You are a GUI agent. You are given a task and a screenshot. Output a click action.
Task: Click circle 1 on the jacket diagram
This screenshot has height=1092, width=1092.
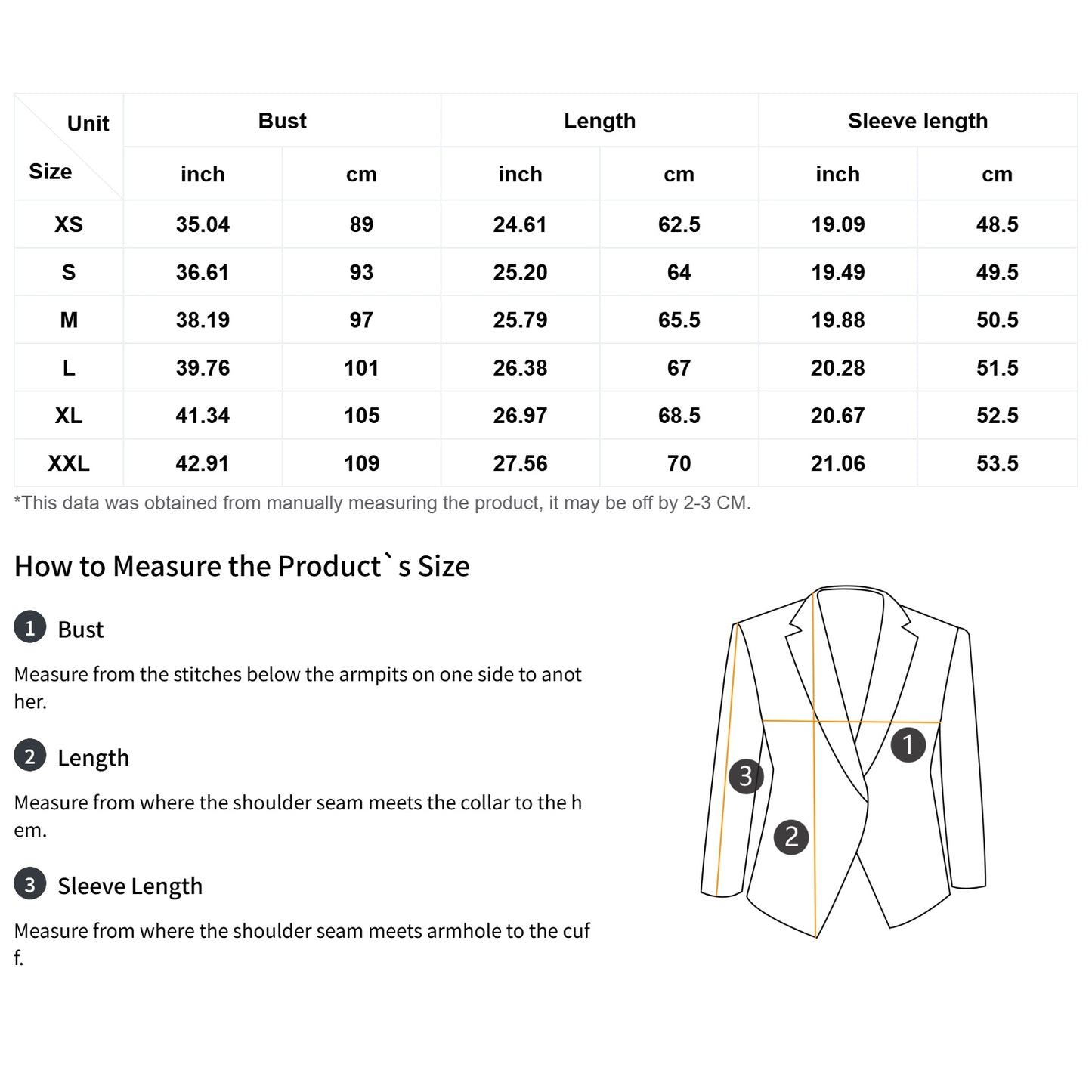click(908, 744)
